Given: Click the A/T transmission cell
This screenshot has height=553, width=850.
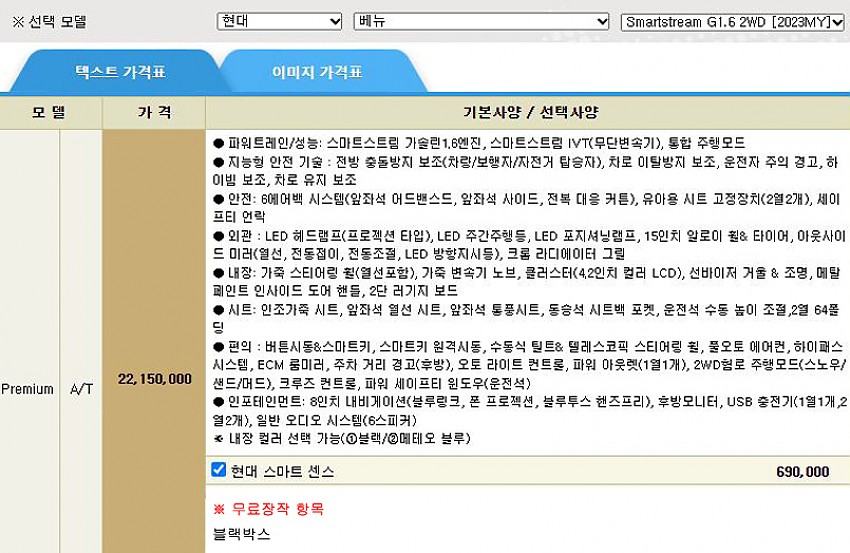Looking at the screenshot, I should click(81, 389).
